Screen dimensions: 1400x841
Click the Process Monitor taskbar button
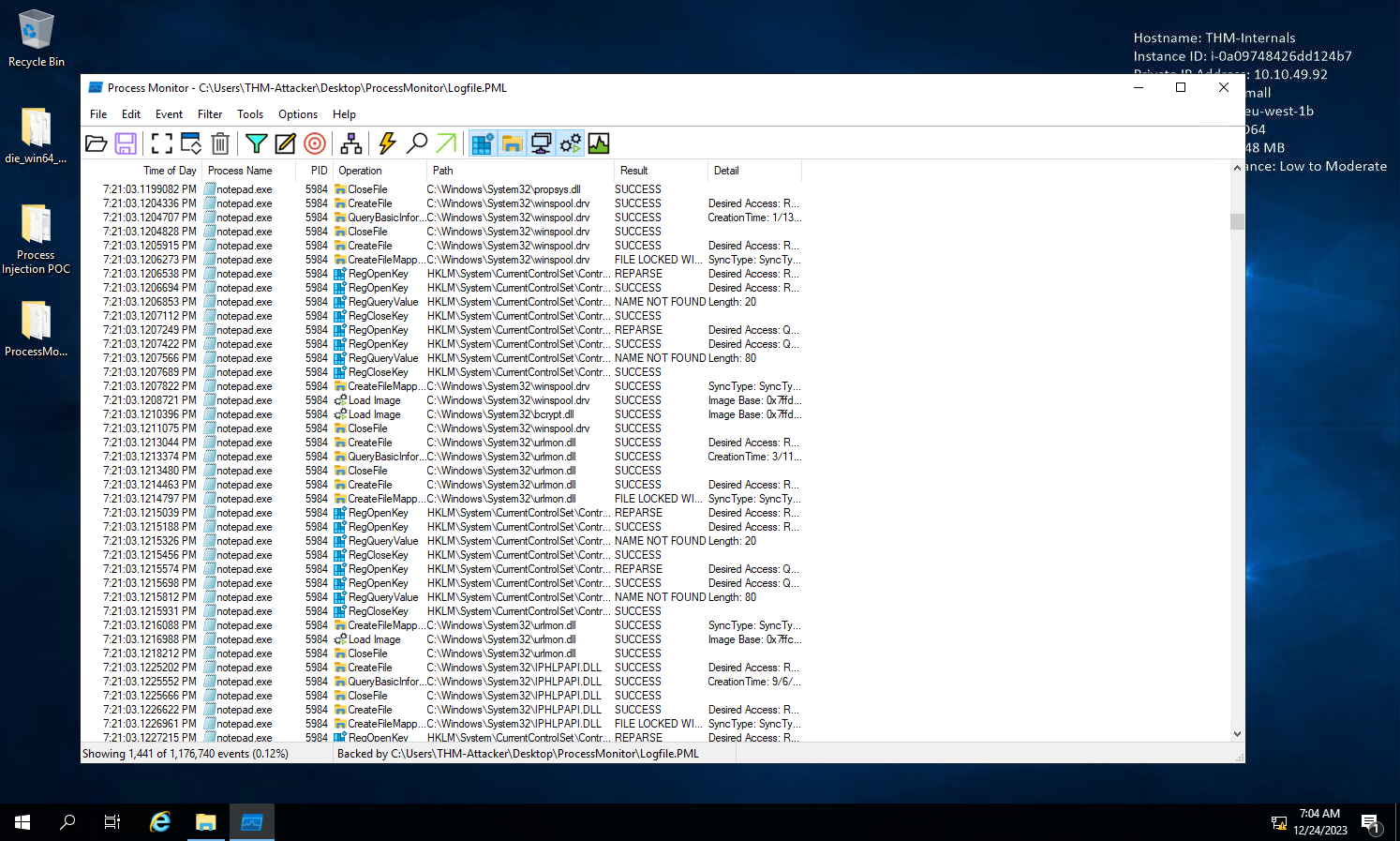pyautogui.click(x=252, y=822)
